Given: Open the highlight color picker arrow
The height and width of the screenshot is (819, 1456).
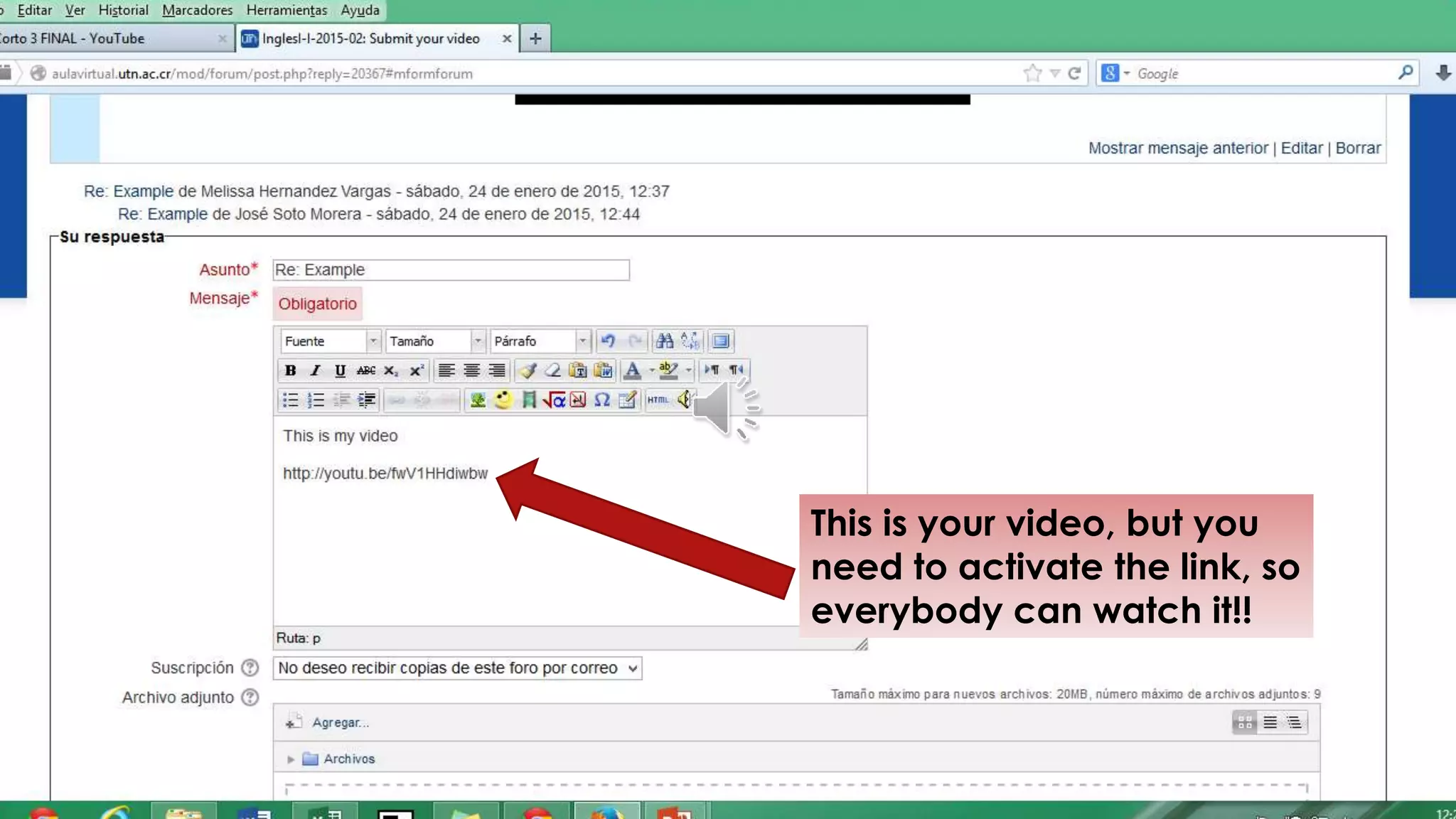Looking at the screenshot, I should point(688,370).
